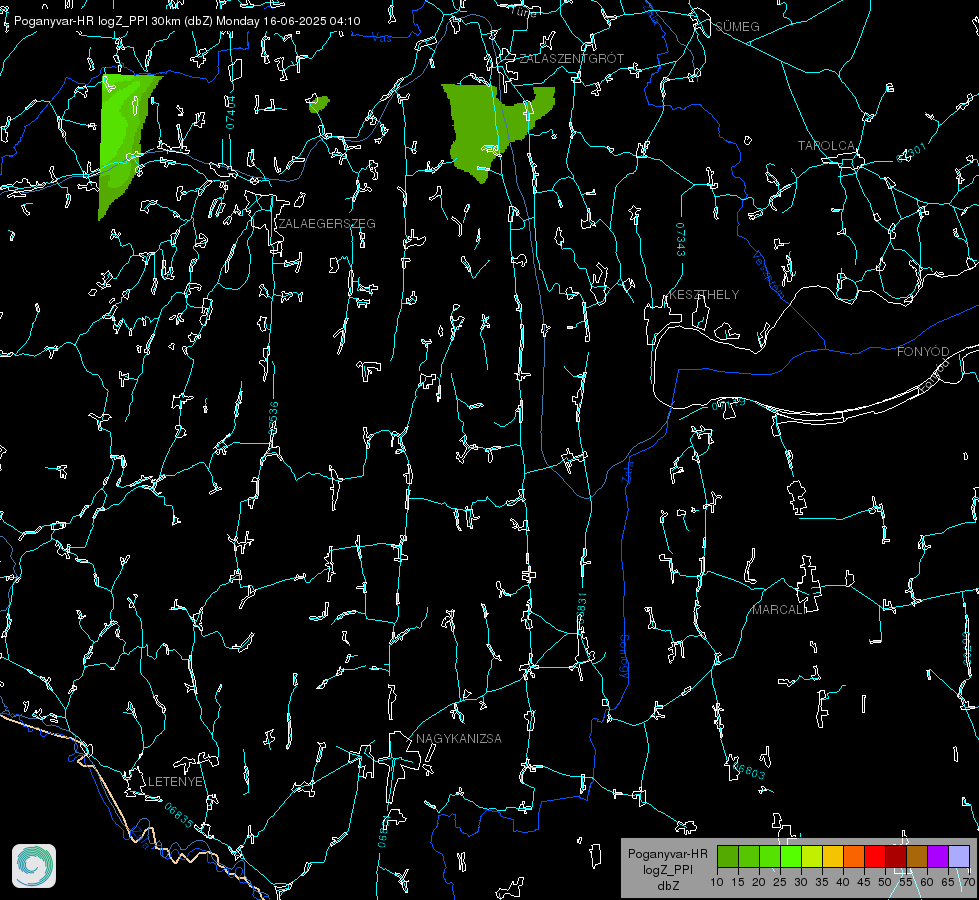Click the SÜMEG city label
979x900 pixels.
[737, 26]
